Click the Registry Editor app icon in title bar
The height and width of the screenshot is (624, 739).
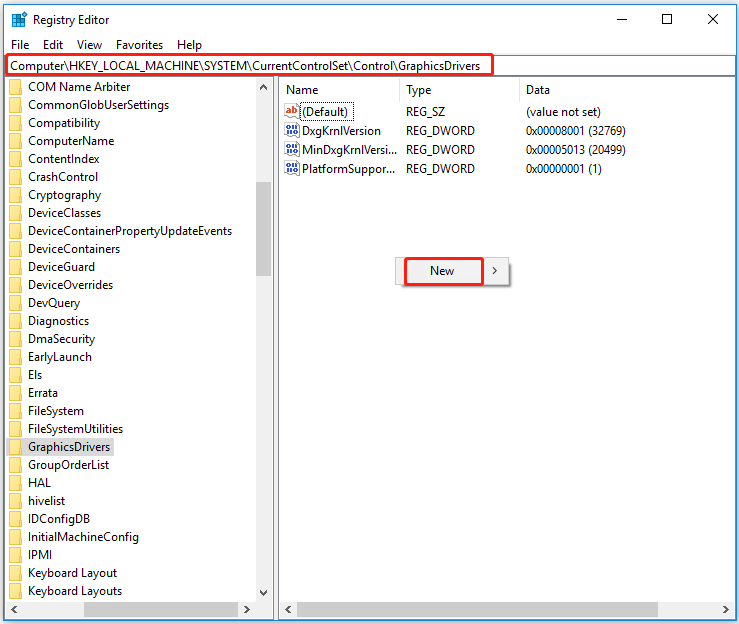(19, 20)
